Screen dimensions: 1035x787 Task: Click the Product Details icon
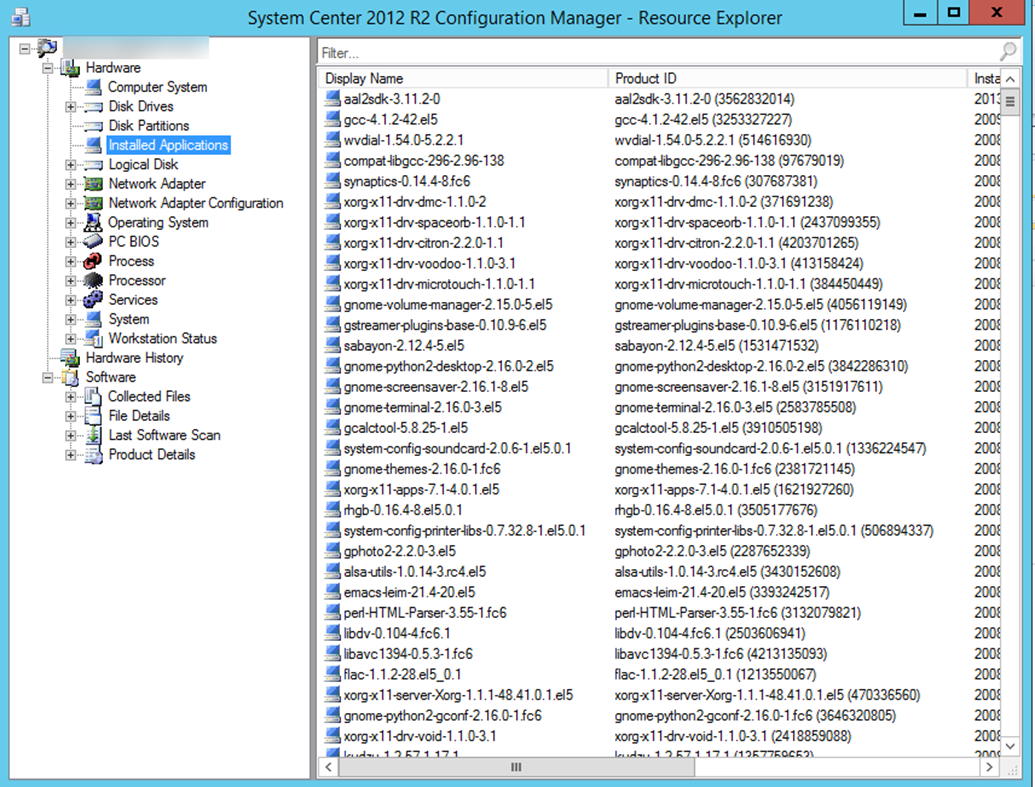[x=94, y=454]
